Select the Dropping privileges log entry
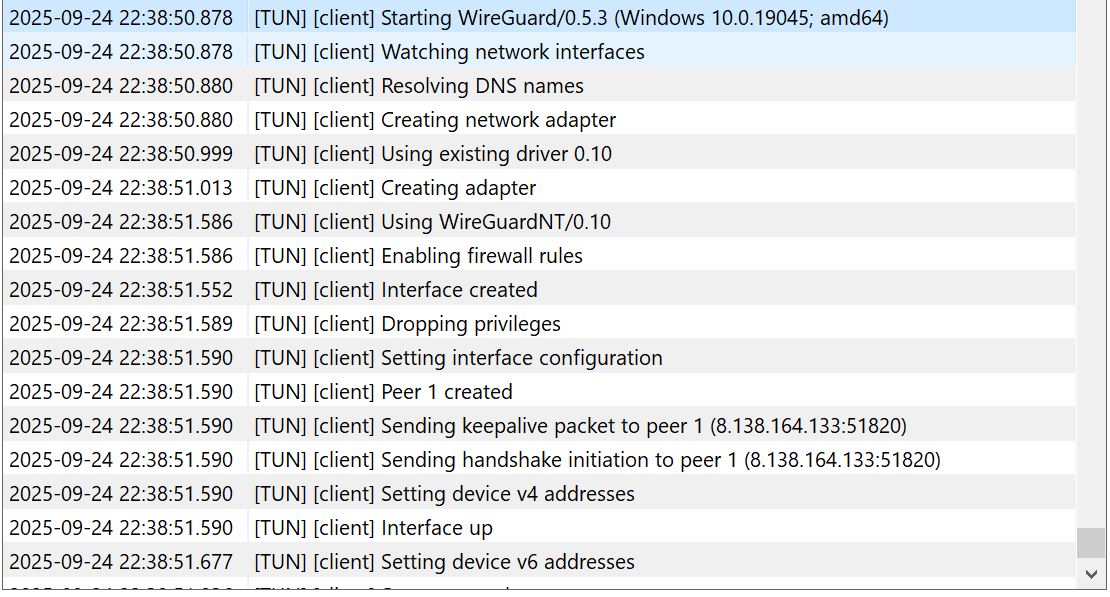Viewport: 1110px width, 597px height. [470, 324]
